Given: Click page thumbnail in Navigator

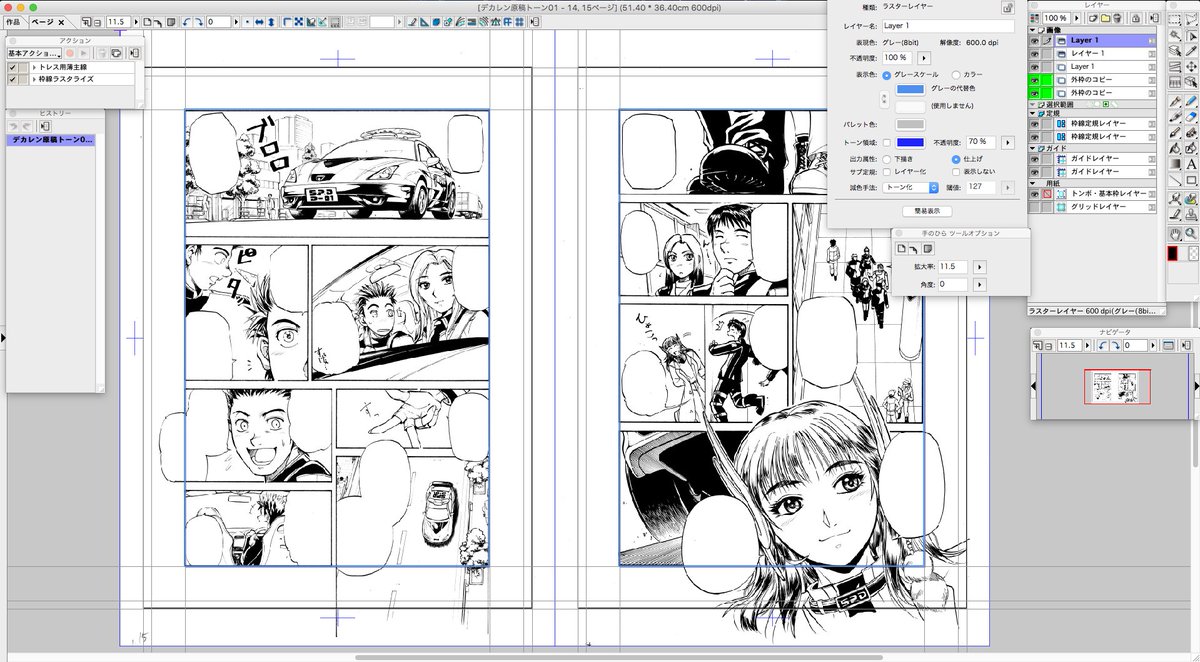Looking at the screenshot, I should [x=1117, y=386].
